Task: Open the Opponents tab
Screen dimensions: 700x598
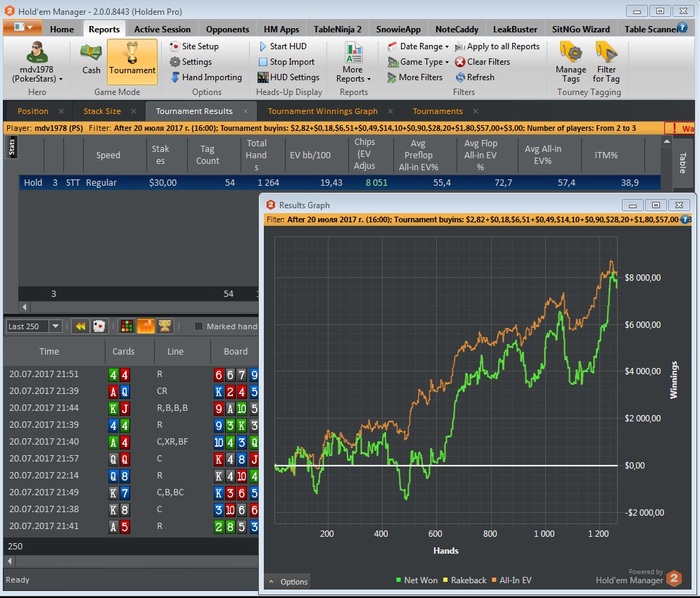Action: click(227, 29)
